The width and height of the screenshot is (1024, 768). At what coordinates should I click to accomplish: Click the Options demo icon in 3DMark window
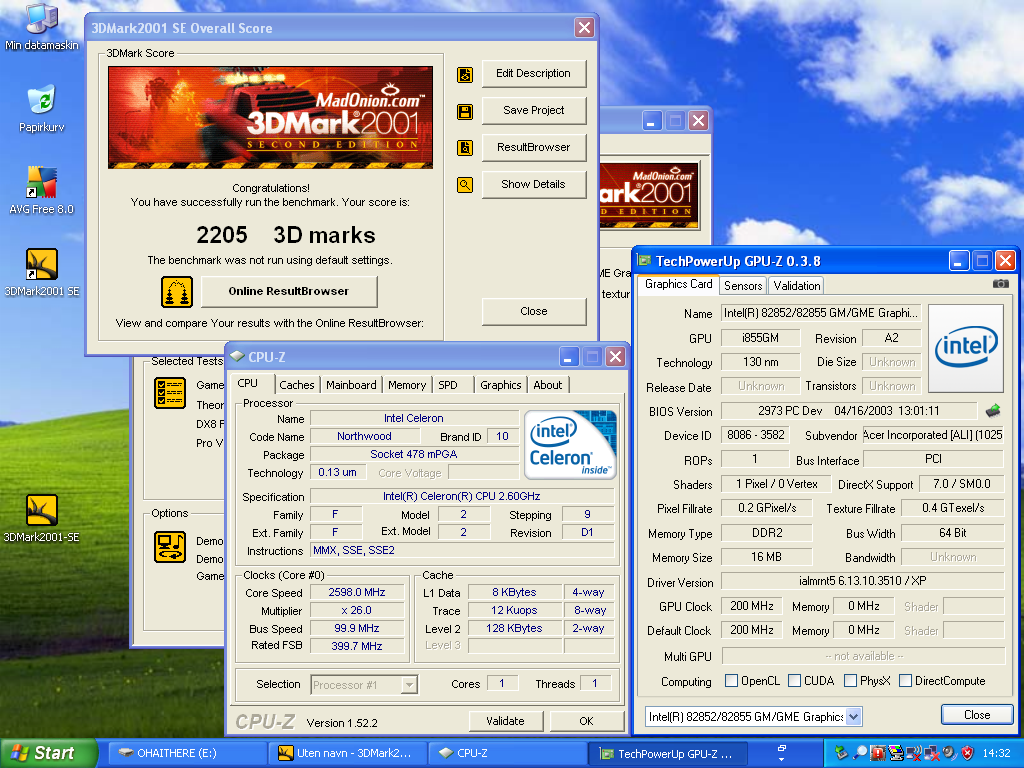click(170, 547)
